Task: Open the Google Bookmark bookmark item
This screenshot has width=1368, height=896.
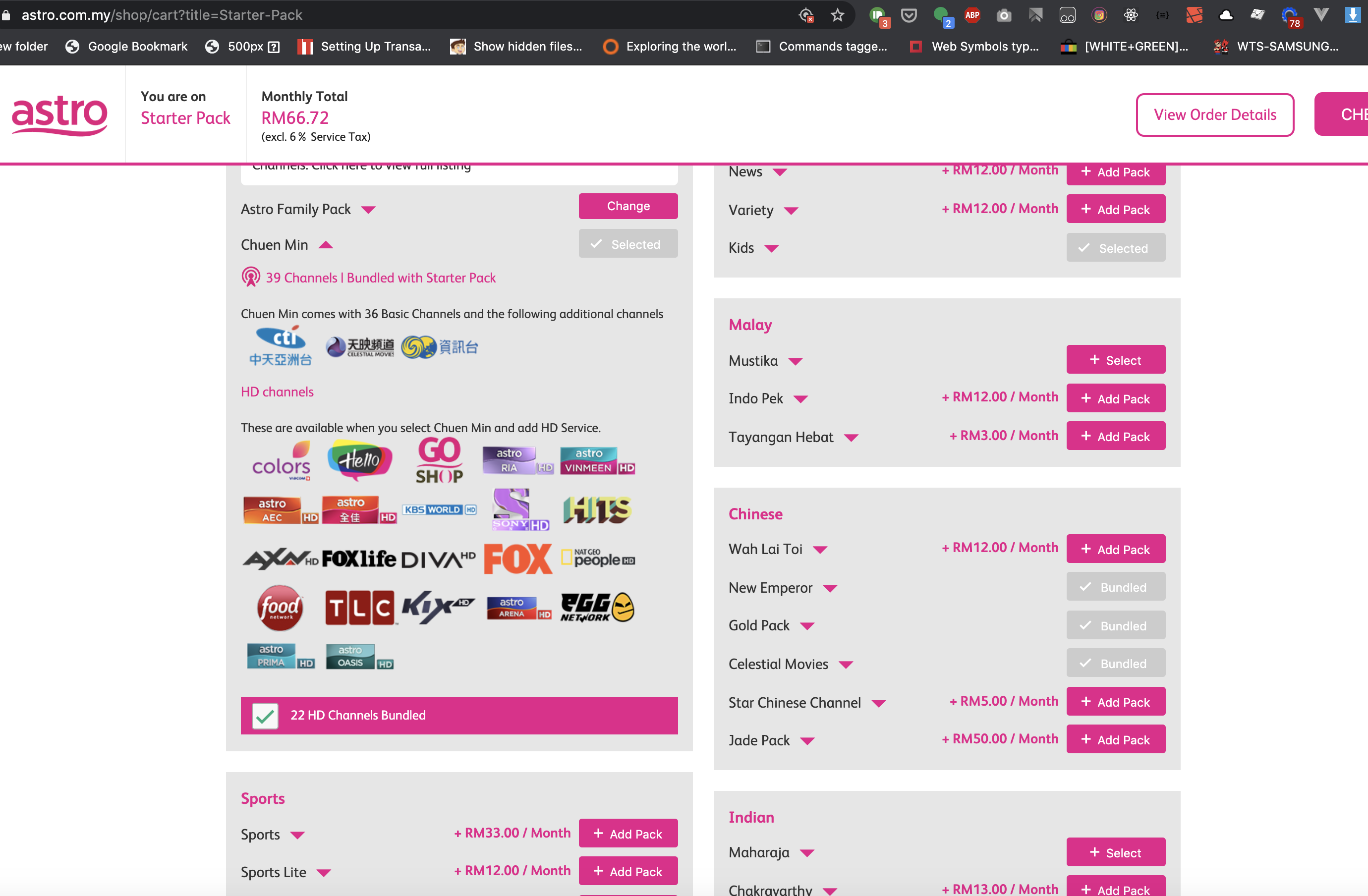Action: click(127, 47)
